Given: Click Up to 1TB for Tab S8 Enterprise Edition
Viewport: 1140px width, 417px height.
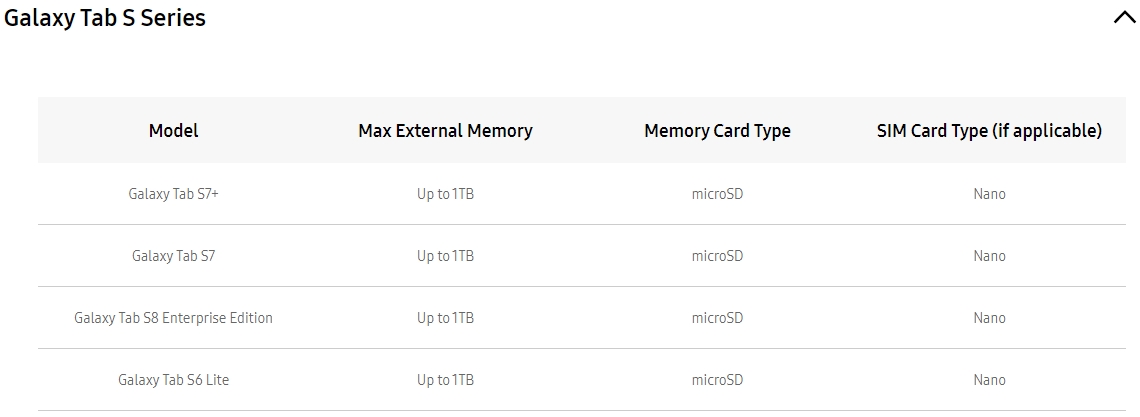Looking at the screenshot, I should pos(445,318).
